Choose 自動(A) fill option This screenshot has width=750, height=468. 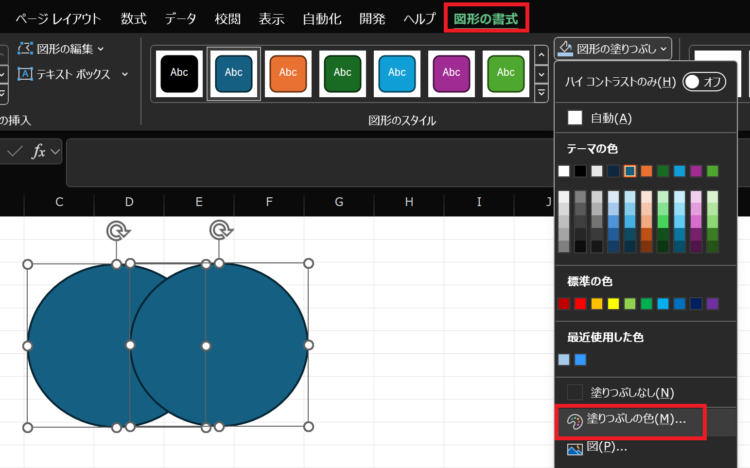tap(645, 118)
